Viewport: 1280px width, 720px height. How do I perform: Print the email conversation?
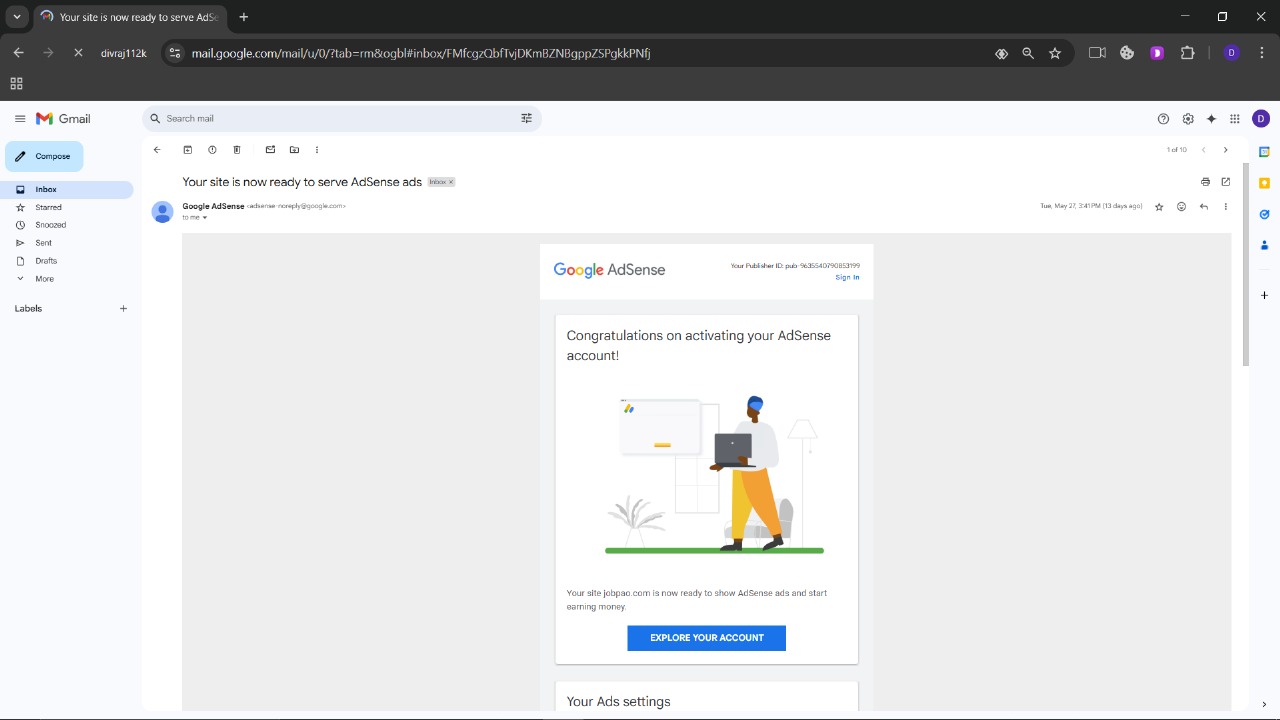pyautogui.click(x=1205, y=182)
